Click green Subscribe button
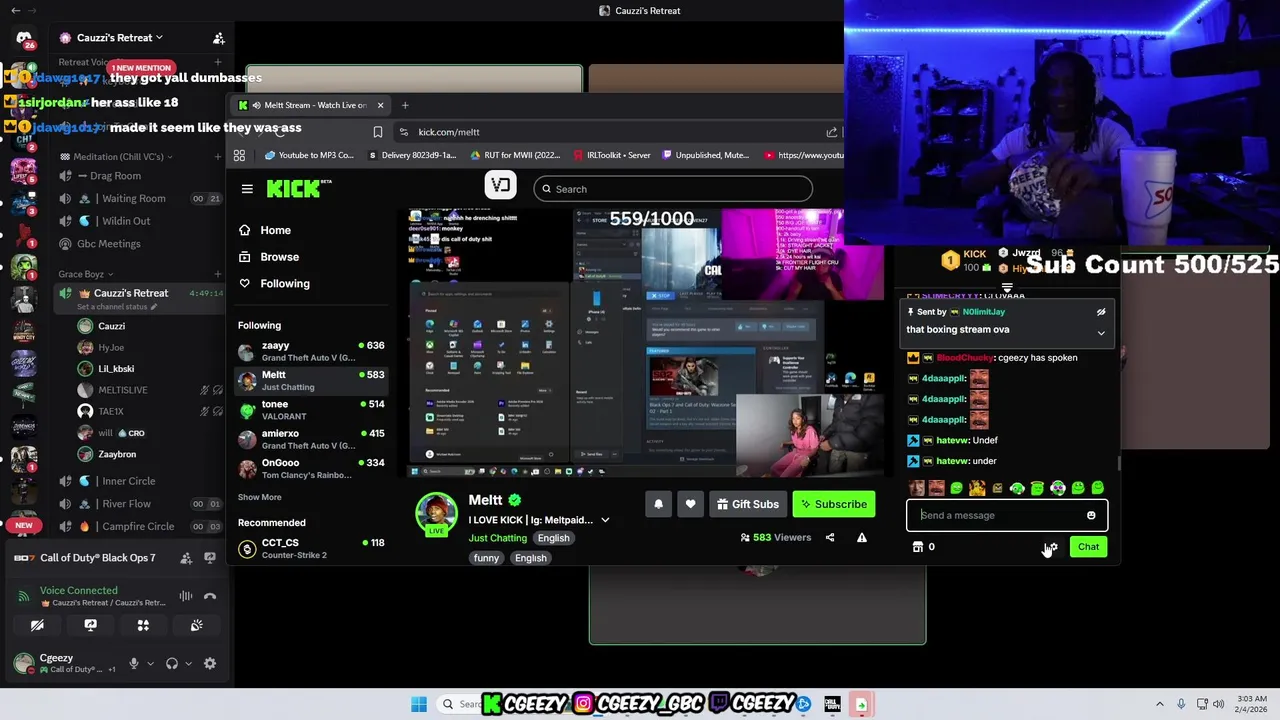 (x=834, y=504)
